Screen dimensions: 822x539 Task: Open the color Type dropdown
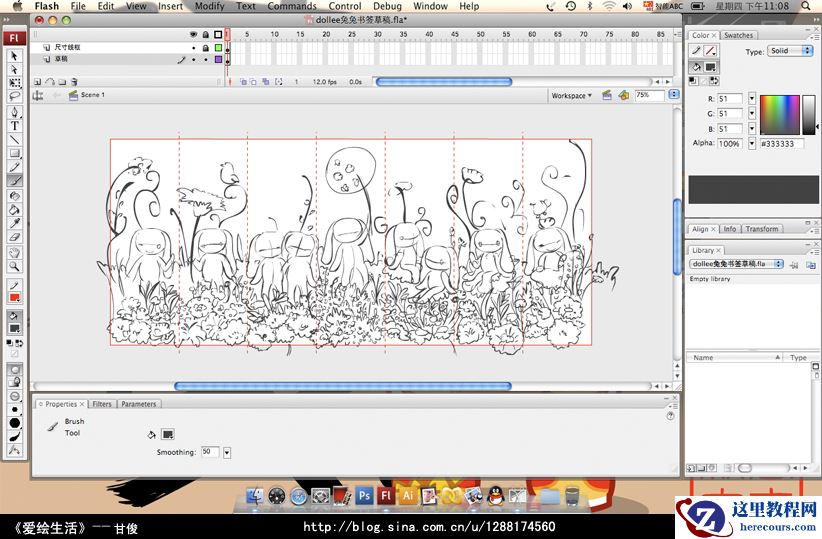tap(790, 51)
